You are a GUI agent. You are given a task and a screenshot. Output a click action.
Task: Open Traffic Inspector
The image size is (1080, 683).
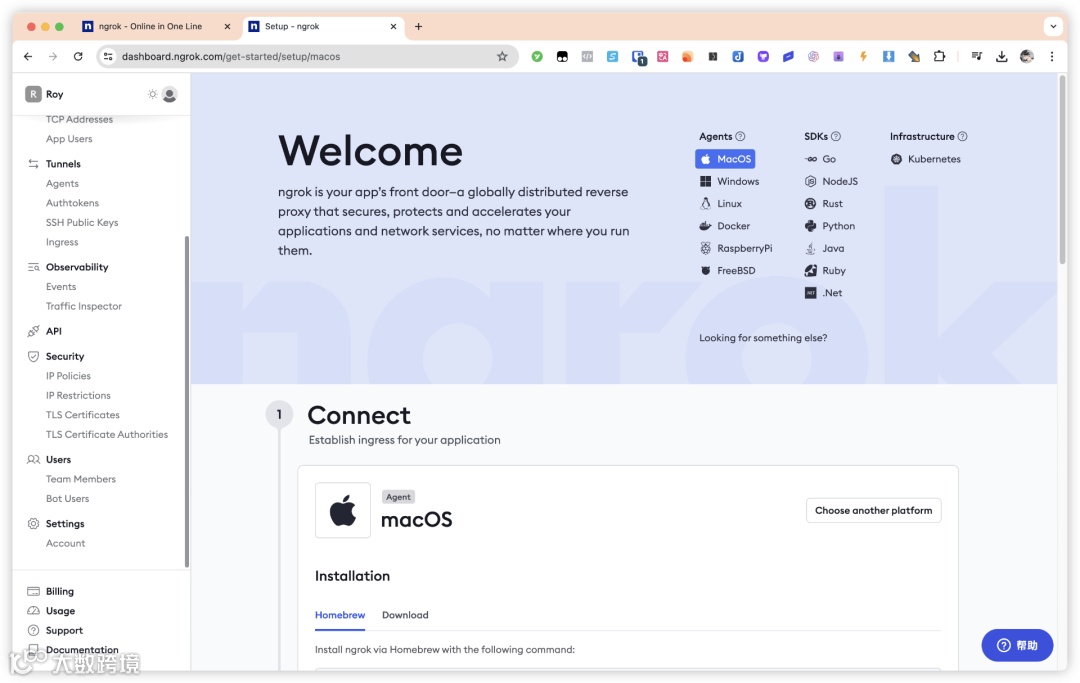point(83,306)
